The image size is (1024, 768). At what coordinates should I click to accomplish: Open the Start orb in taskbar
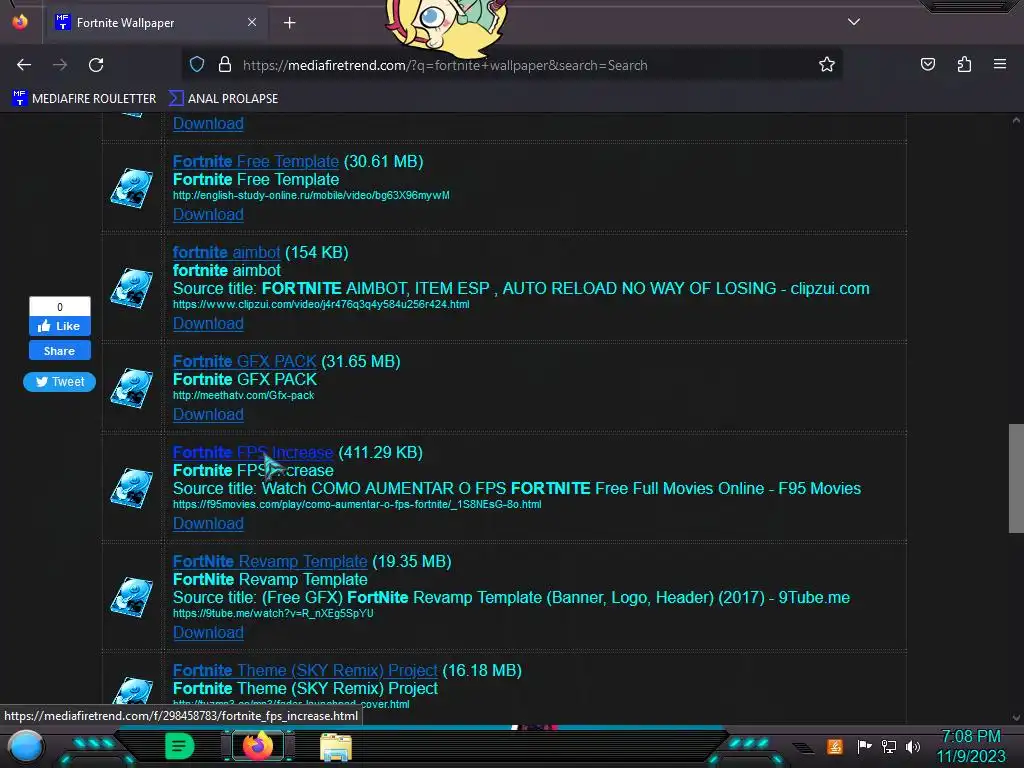[x=26, y=747]
